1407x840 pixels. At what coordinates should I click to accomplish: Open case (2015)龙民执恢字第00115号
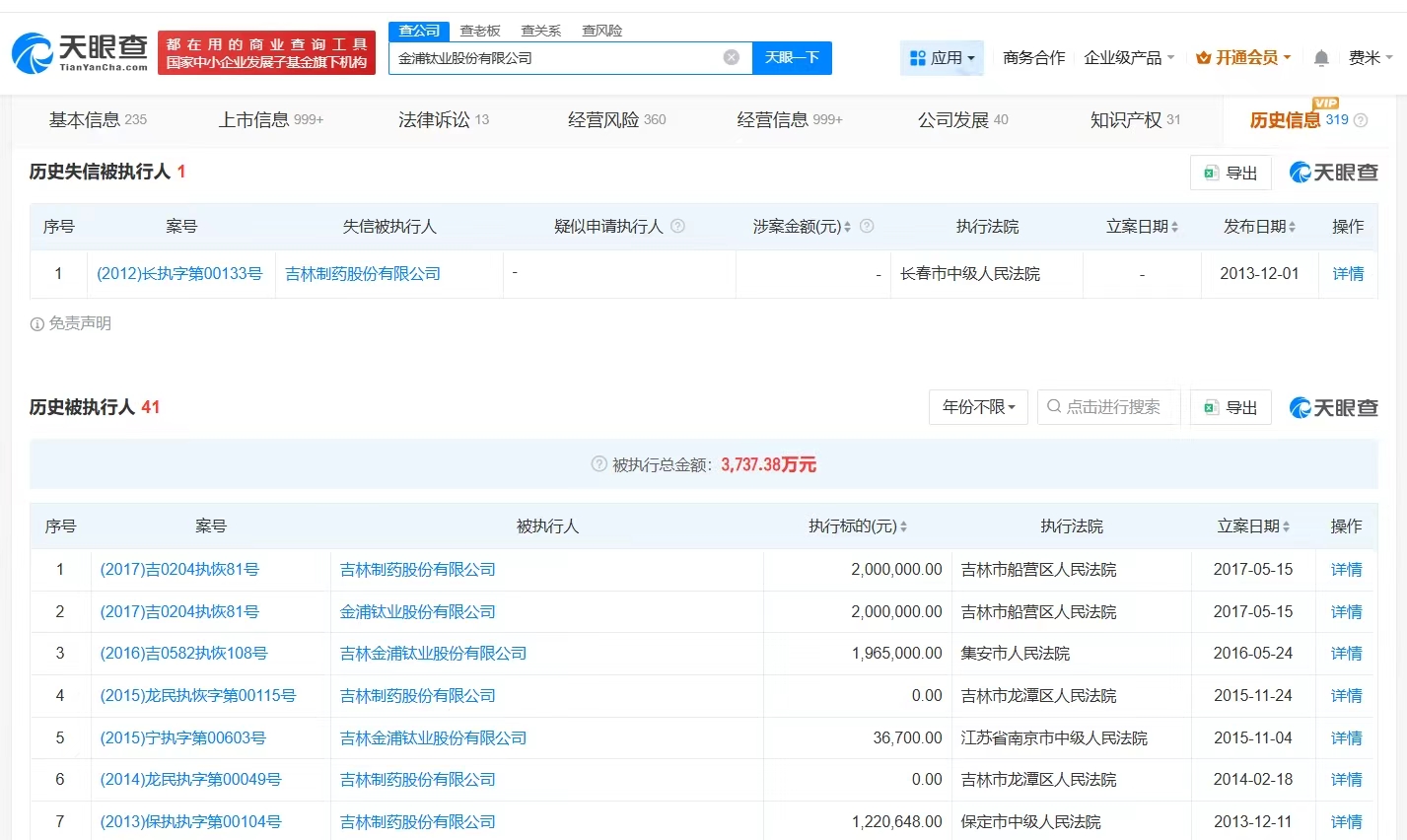[198, 696]
